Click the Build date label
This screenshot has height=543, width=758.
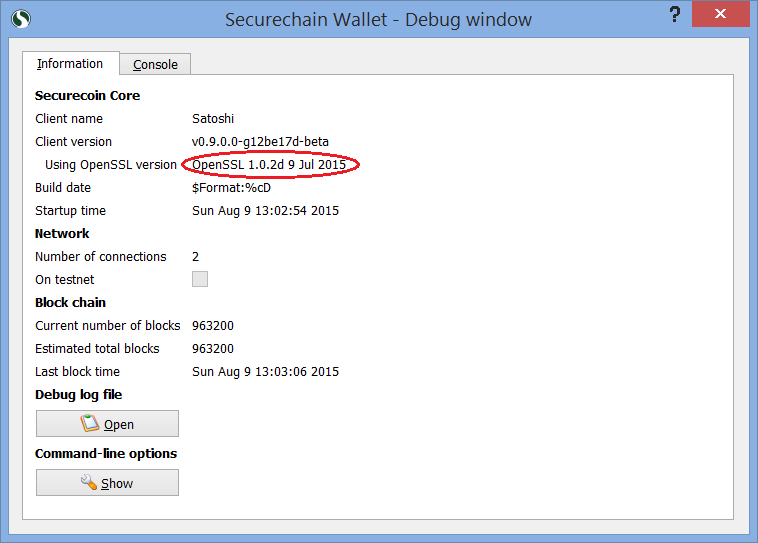point(63,188)
